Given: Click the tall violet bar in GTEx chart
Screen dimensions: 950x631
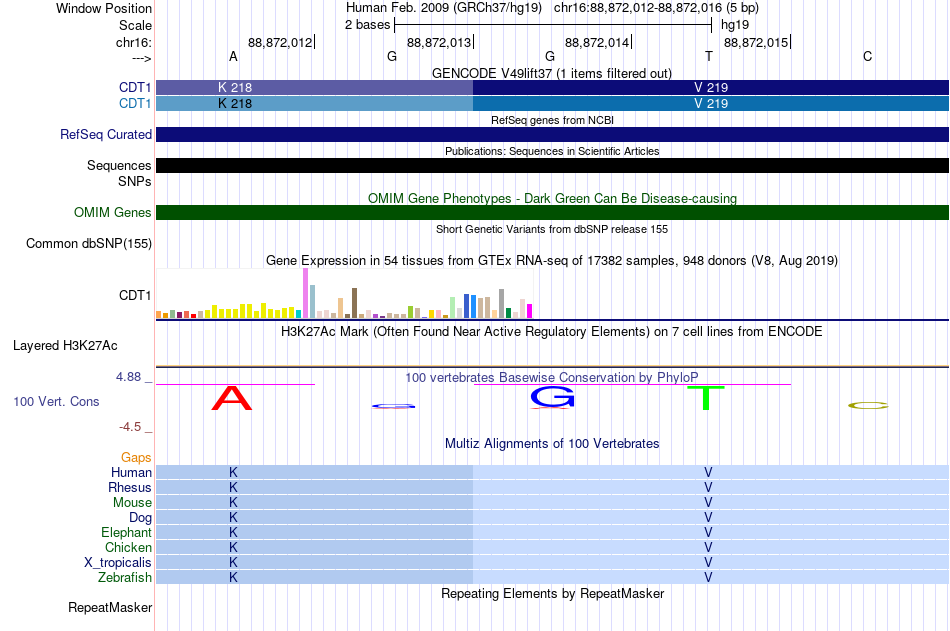Looking at the screenshot, I should [305, 293].
